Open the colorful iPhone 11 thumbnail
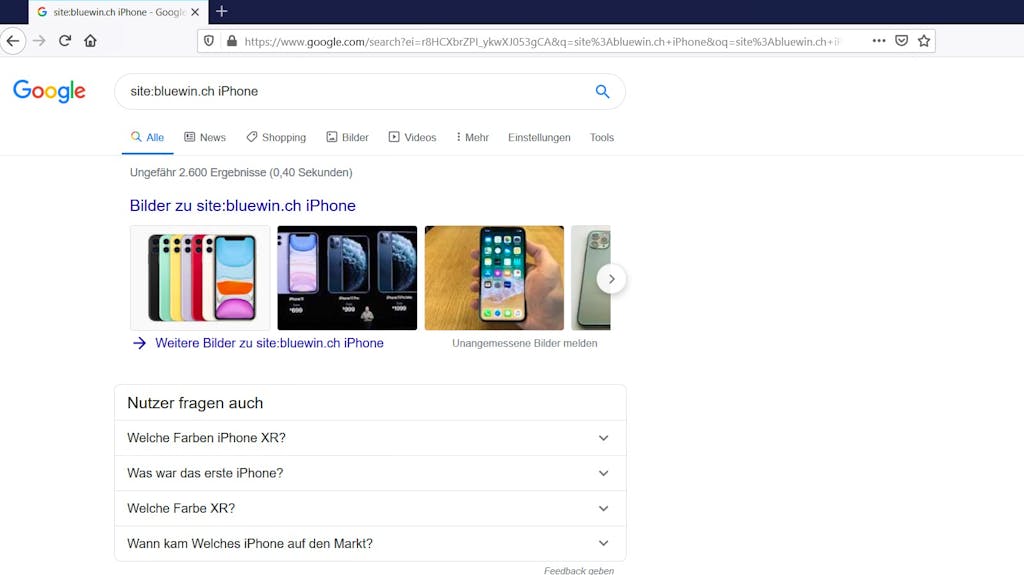The image size is (1024, 575). [x=200, y=278]
